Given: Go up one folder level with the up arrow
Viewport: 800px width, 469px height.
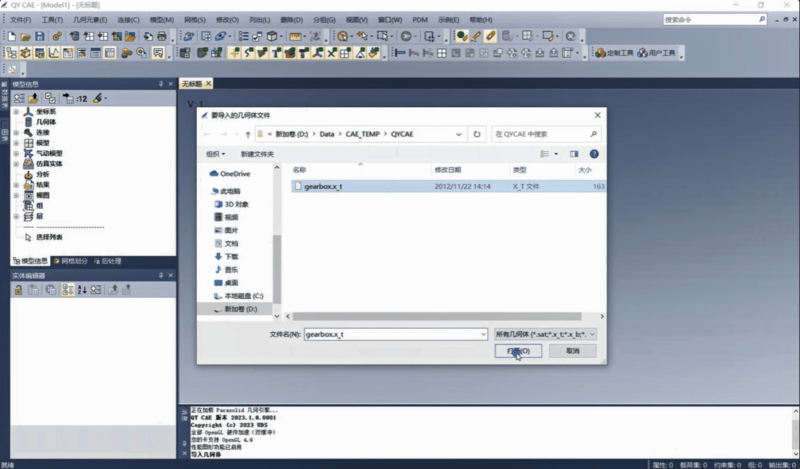Looking at the screenshot, I should tap(247, 133).
